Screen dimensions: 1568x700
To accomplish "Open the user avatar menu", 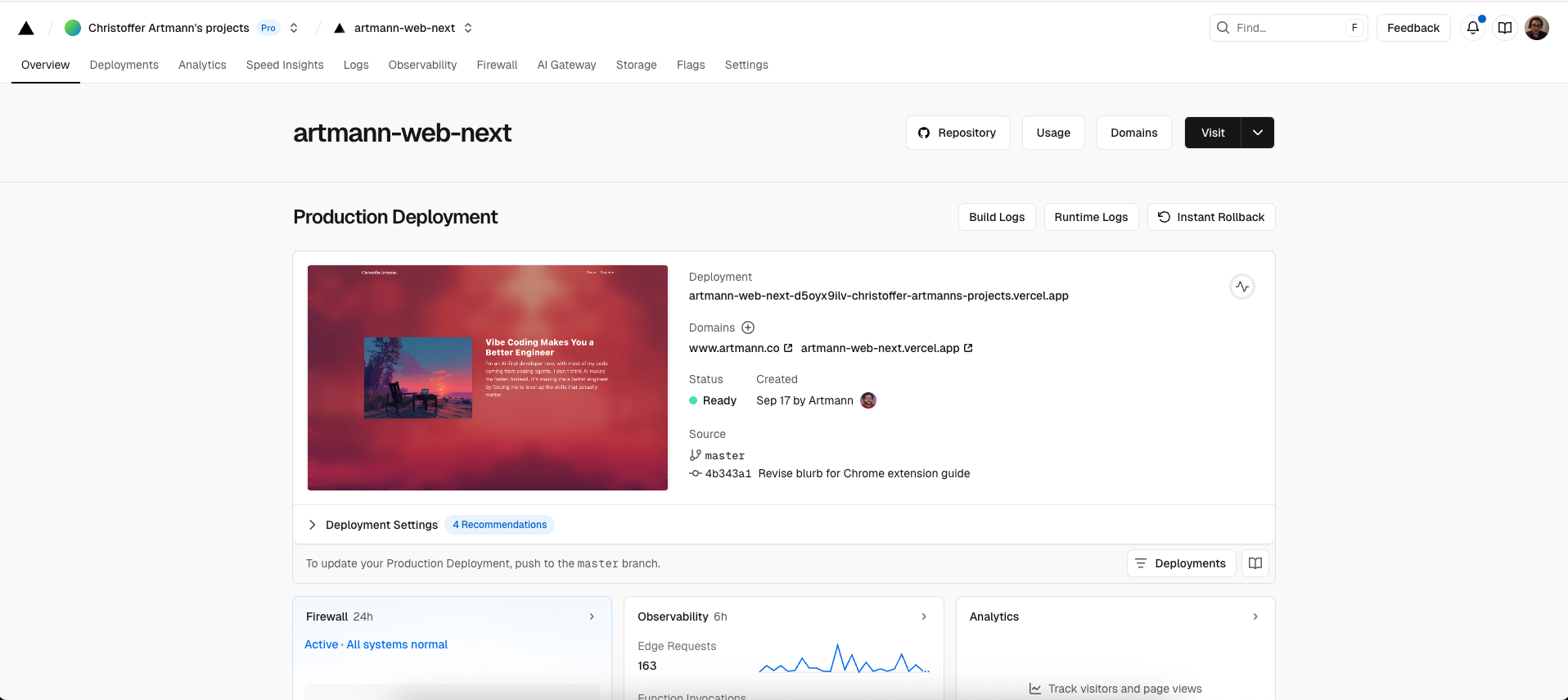I will 1537,28.
